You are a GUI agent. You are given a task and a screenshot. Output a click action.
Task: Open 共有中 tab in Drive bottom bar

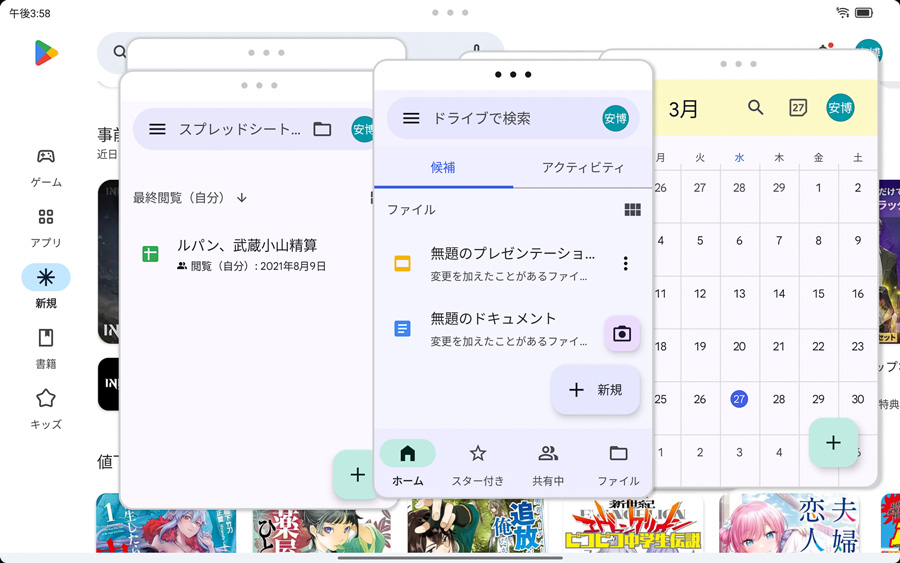548,465
